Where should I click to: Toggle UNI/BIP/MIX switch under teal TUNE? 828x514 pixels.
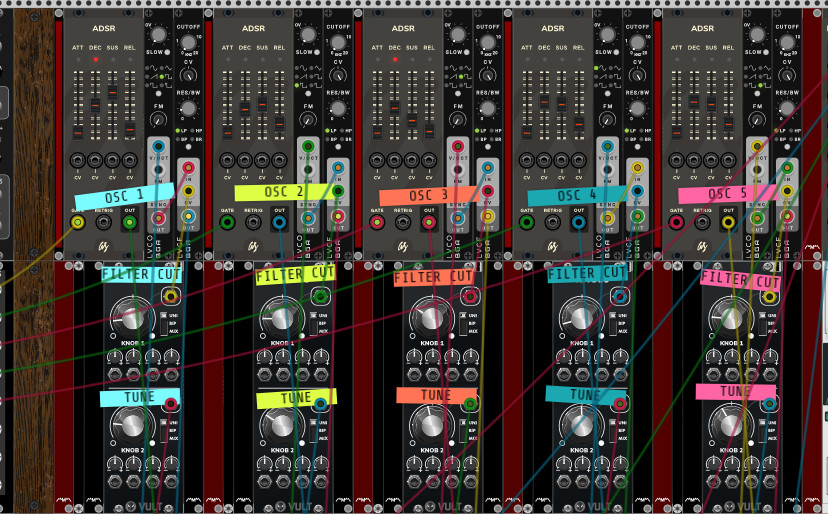(613, 430)
